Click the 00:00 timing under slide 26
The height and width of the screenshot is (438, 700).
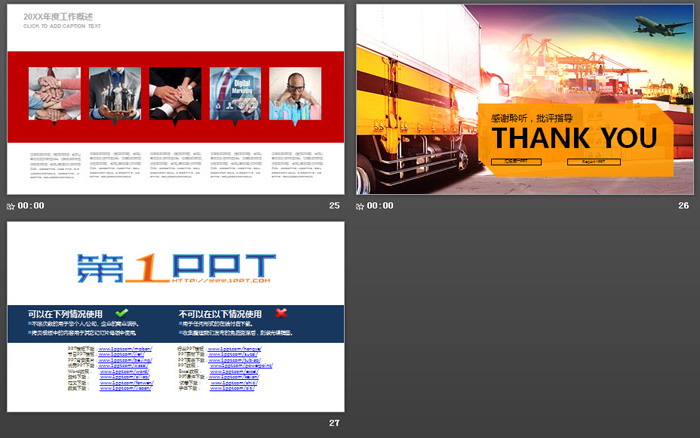tap(380, 206)
